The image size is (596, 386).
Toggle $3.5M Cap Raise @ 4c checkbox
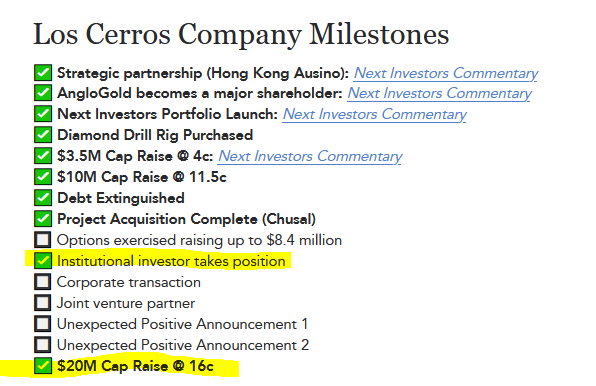click(x=43, y=156)
